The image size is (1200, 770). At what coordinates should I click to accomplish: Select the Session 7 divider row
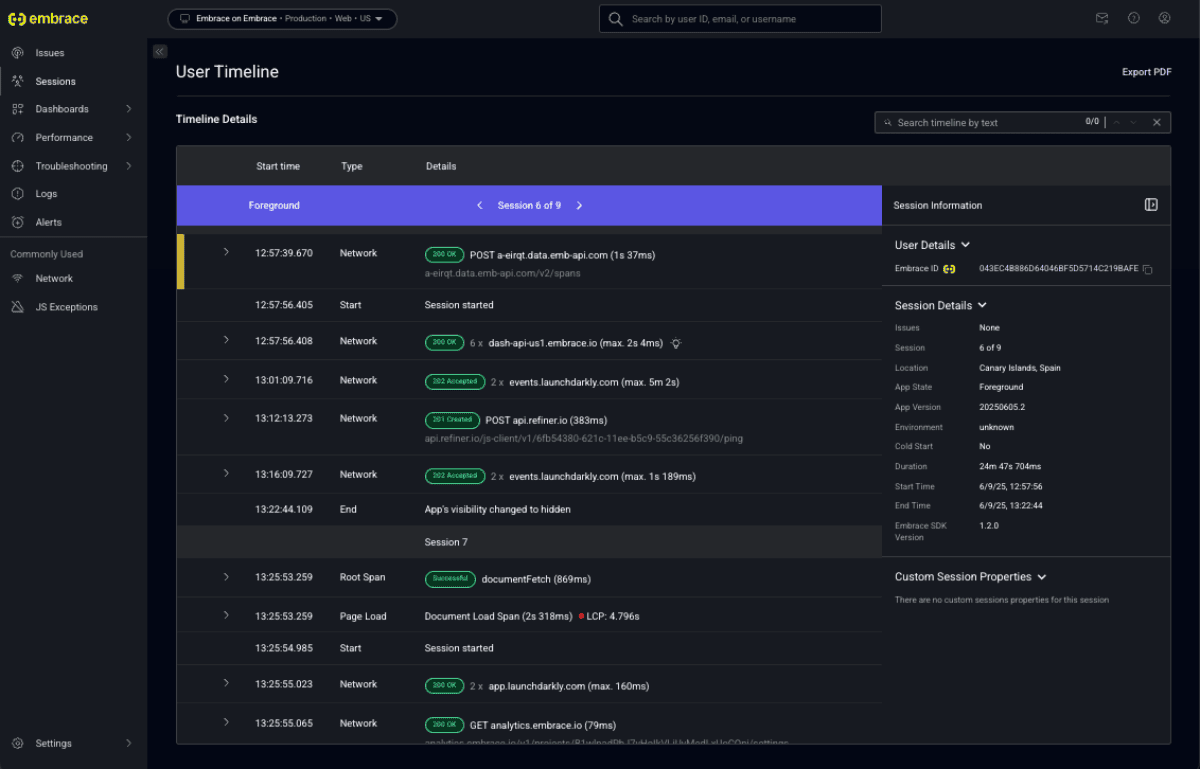click(x=529, y=542)
